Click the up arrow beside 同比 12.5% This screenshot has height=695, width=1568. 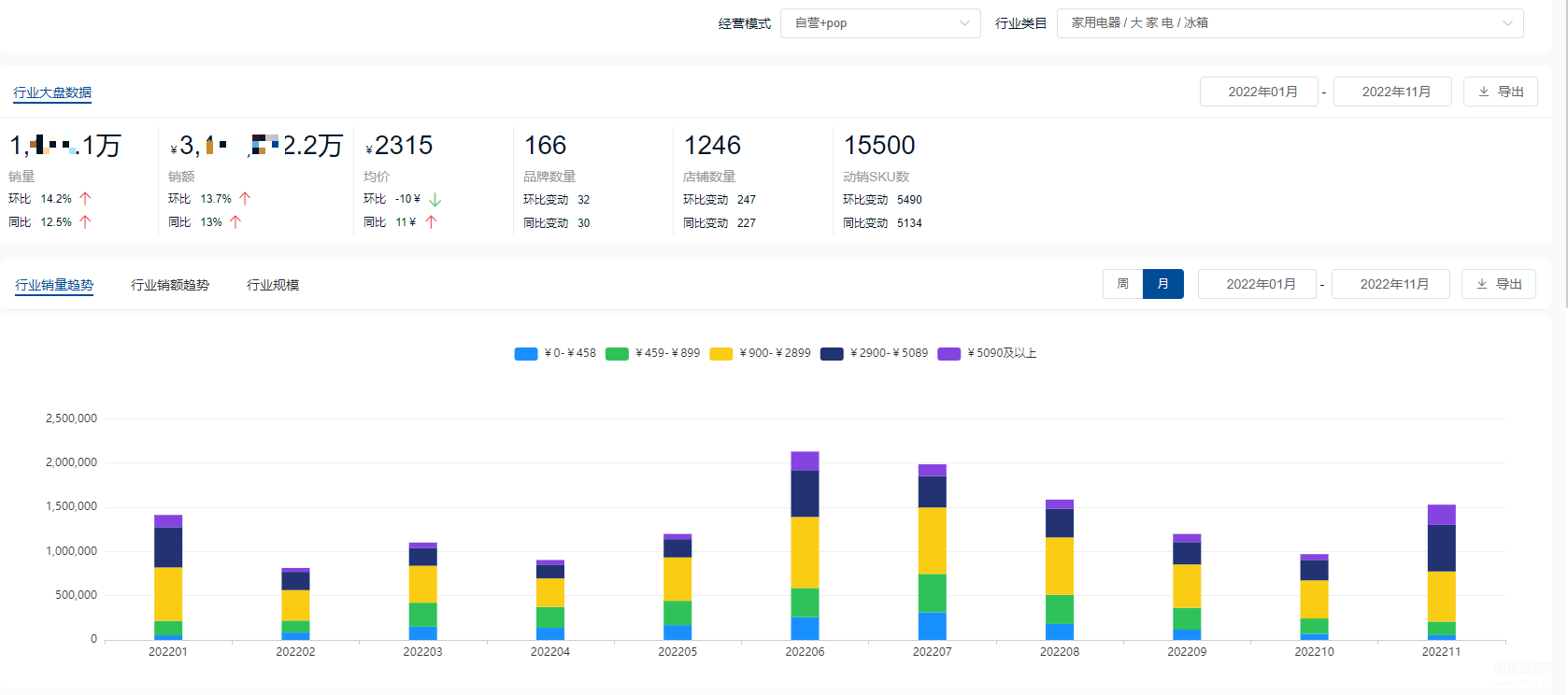point(85,222)
